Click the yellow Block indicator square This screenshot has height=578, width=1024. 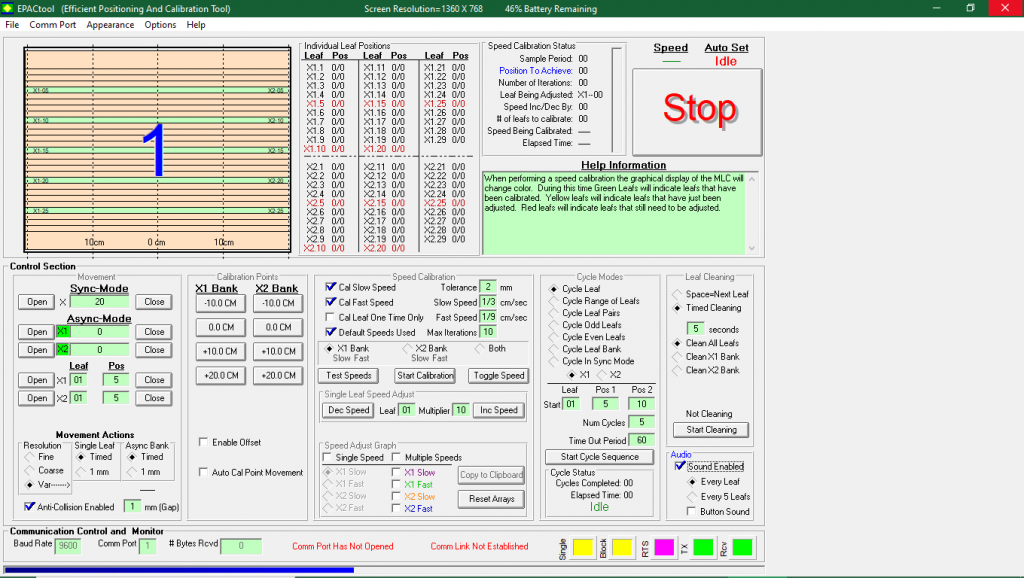coord(621,547)
